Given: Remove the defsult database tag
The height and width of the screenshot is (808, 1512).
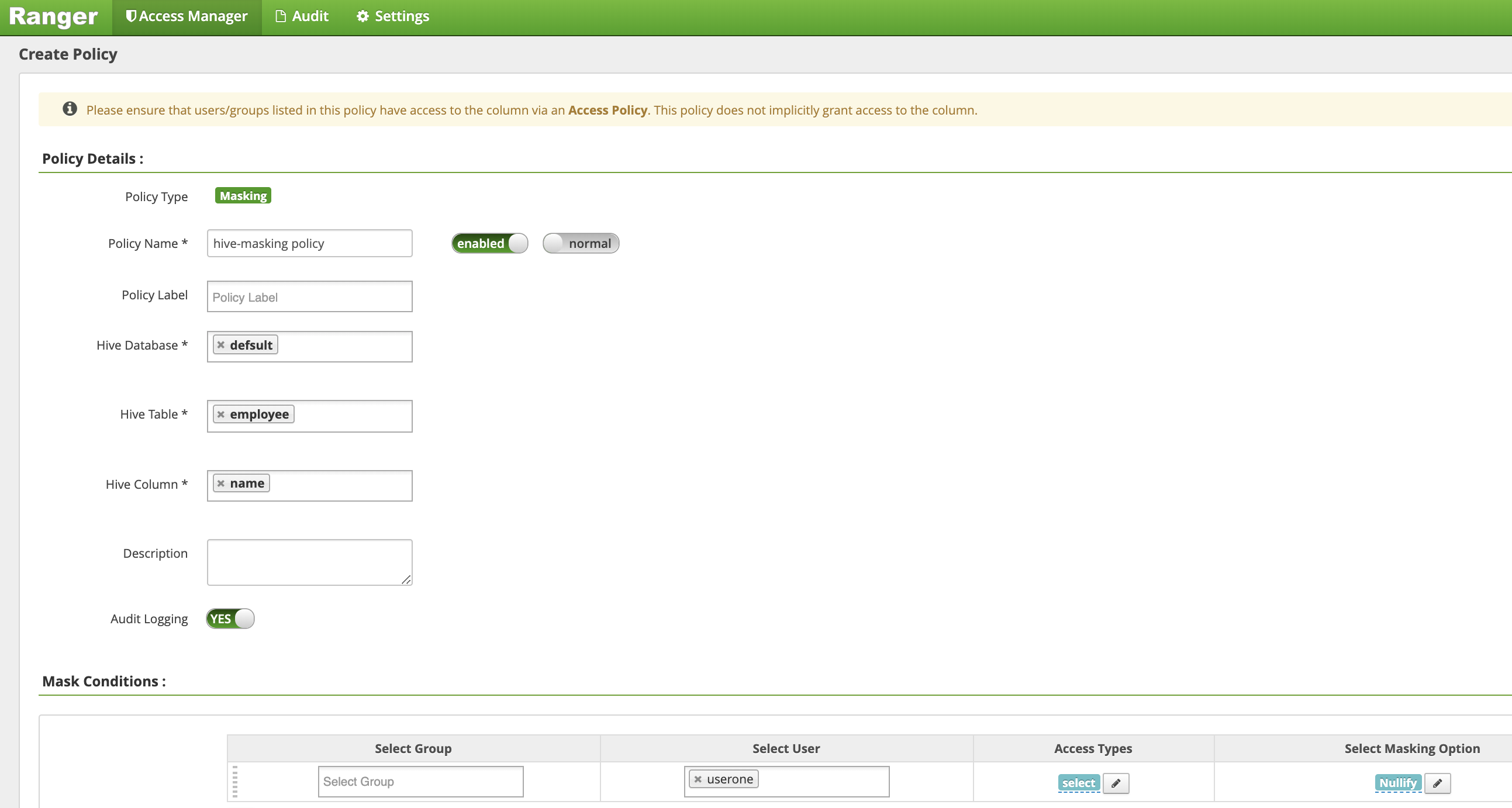Looking at the screenshot, I should pyautogui.click(x=220, y=345).
